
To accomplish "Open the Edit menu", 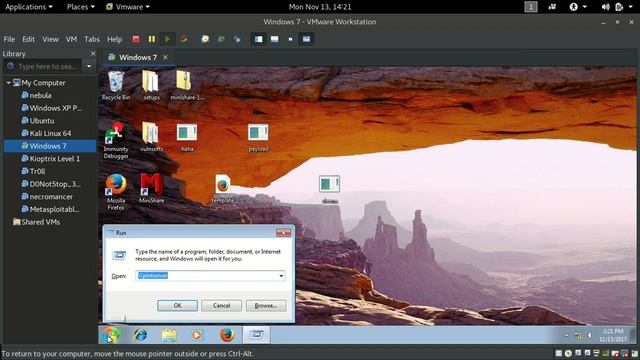I will [28, 39].
